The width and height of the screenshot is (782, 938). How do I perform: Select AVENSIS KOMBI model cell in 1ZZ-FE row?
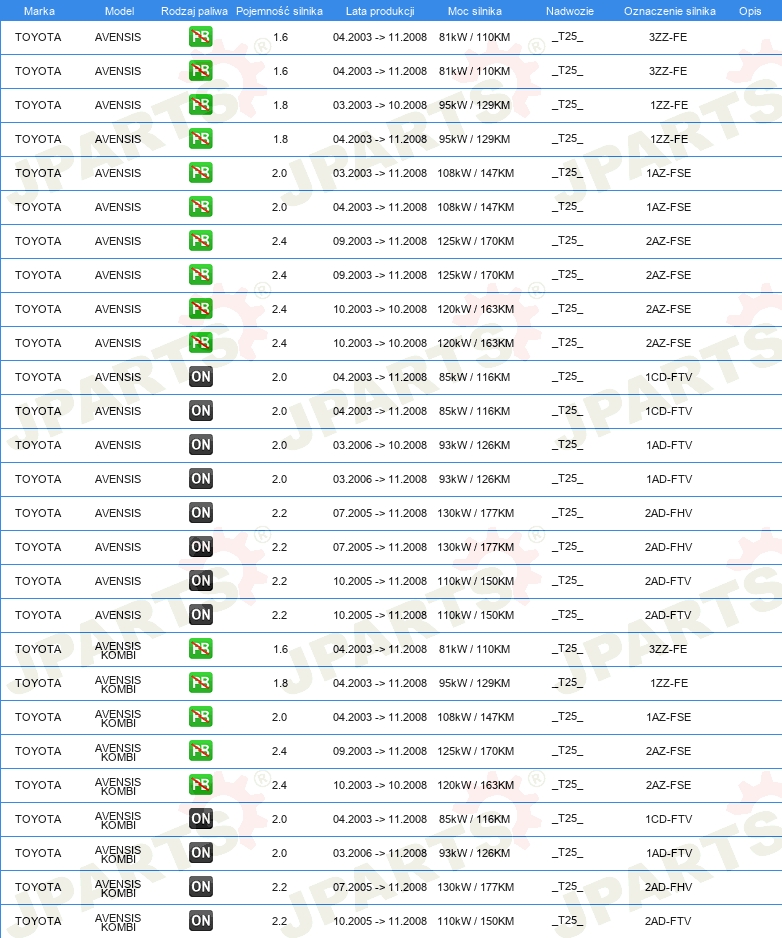coord(118,684)
